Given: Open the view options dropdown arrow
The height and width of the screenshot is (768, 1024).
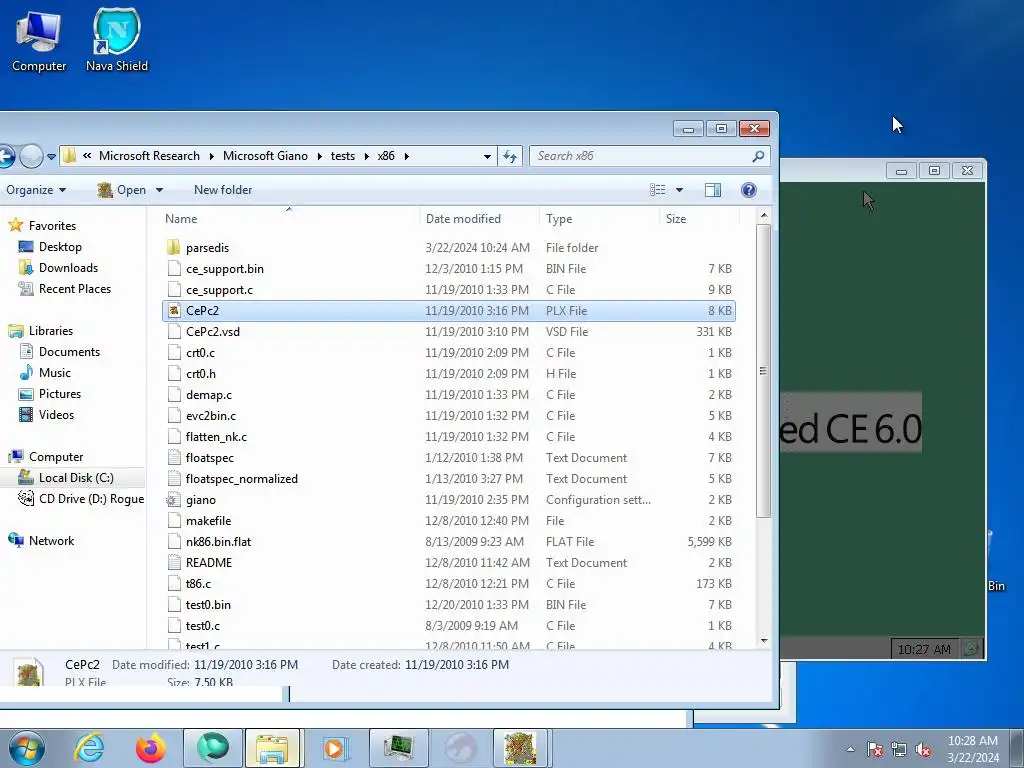Looking at the screenshot, I should coord(679,190).
